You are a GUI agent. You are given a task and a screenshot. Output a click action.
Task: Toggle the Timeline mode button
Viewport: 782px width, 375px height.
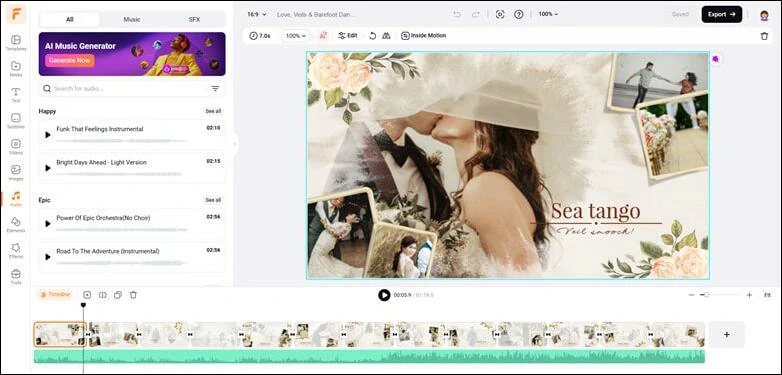pyautogui.click(x=56, y=295)
